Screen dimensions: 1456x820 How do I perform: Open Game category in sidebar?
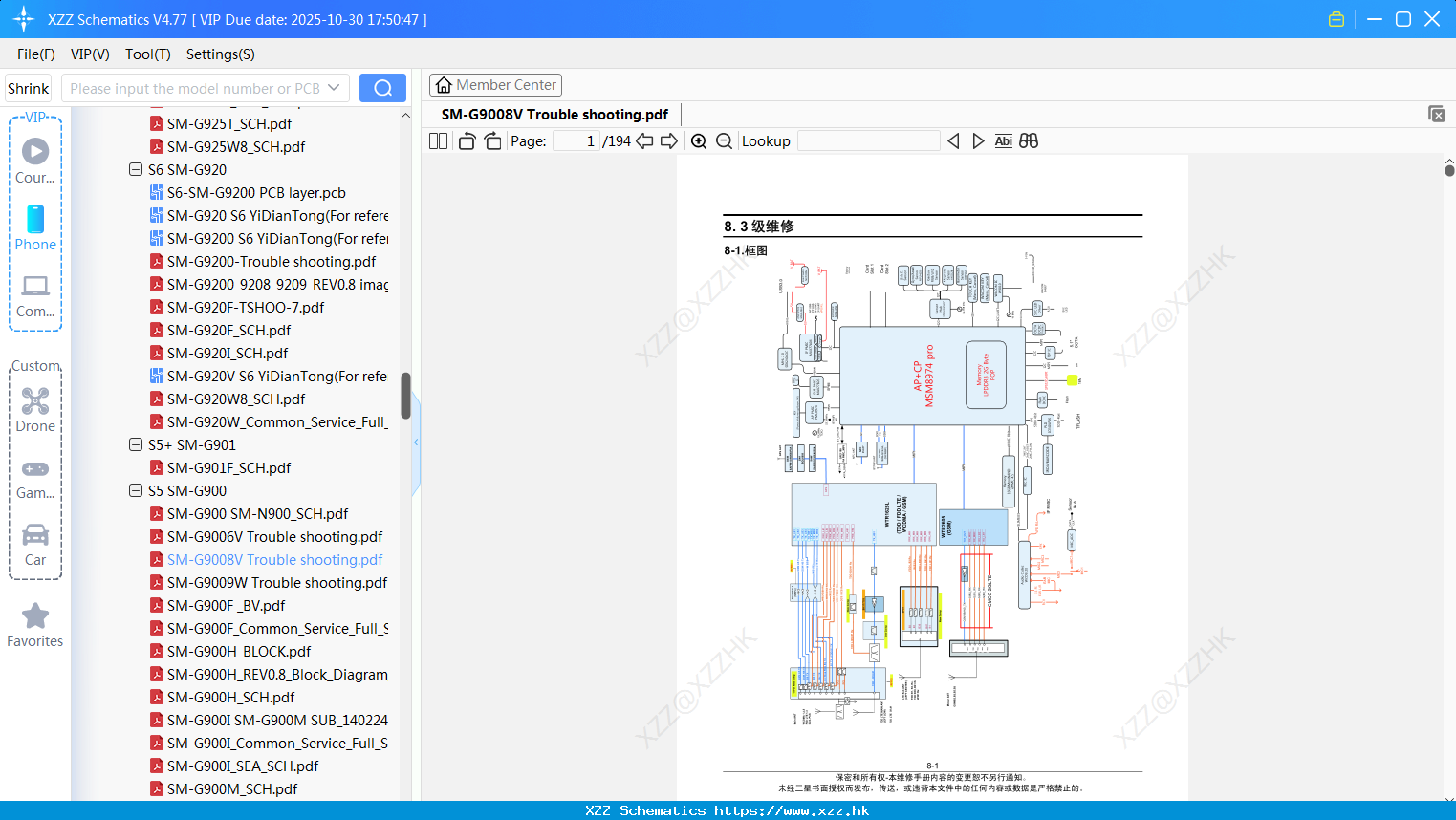[35, 480]
